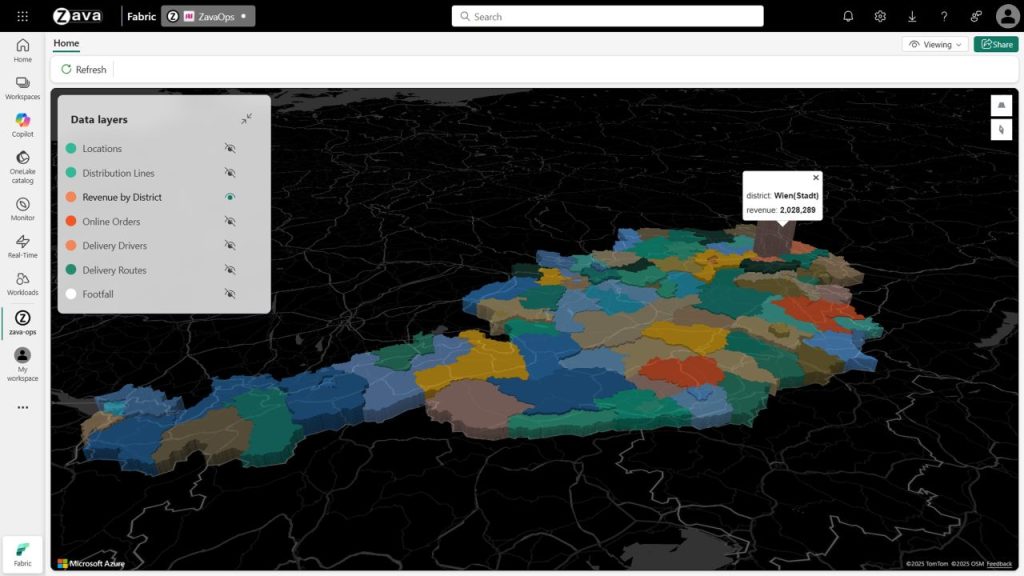Expand the more options ellipsis in the sidebar
Image resolution: width=1024 pixels, height=576 pixels.
point(22,407)
